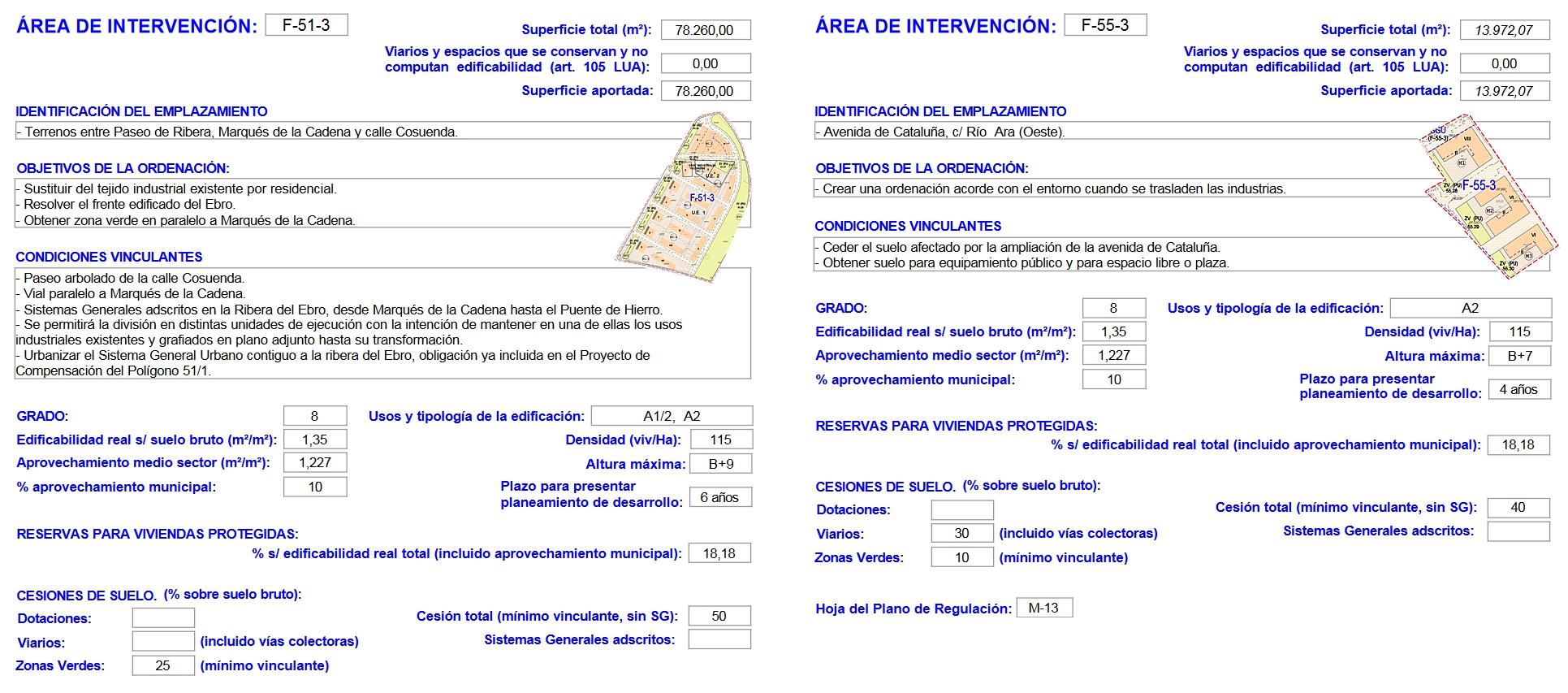Click the A1/2, A2 typology field

(x=672, y=416)
